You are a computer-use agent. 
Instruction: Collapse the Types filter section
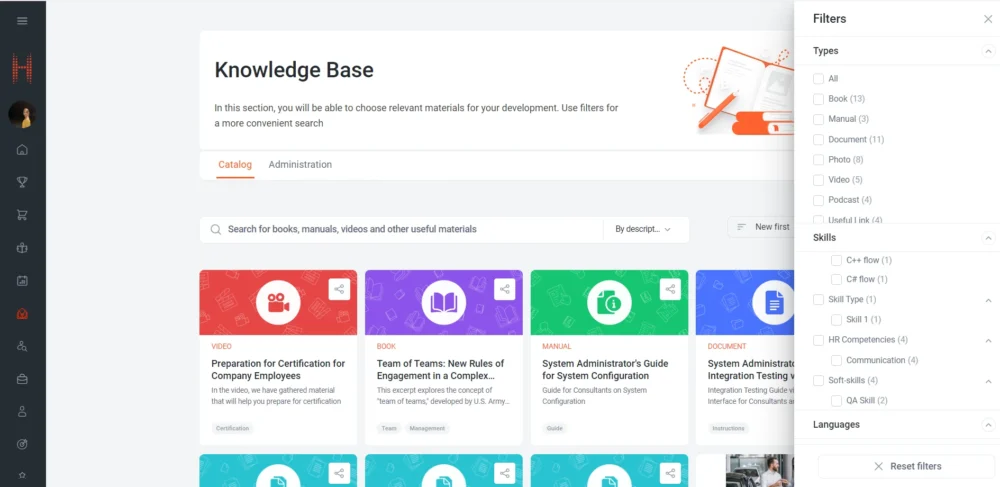pyautogui.click(x=988, y=51)
